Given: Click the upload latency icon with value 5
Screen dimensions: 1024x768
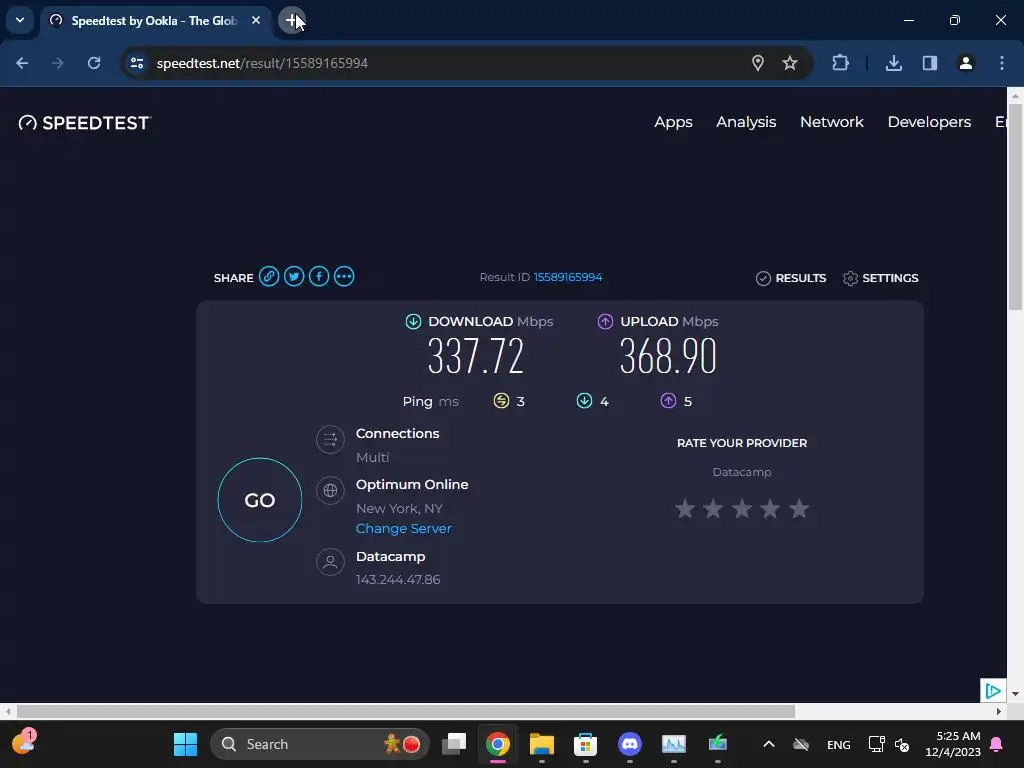Looking at the screenshot, I should pos(668,400).
